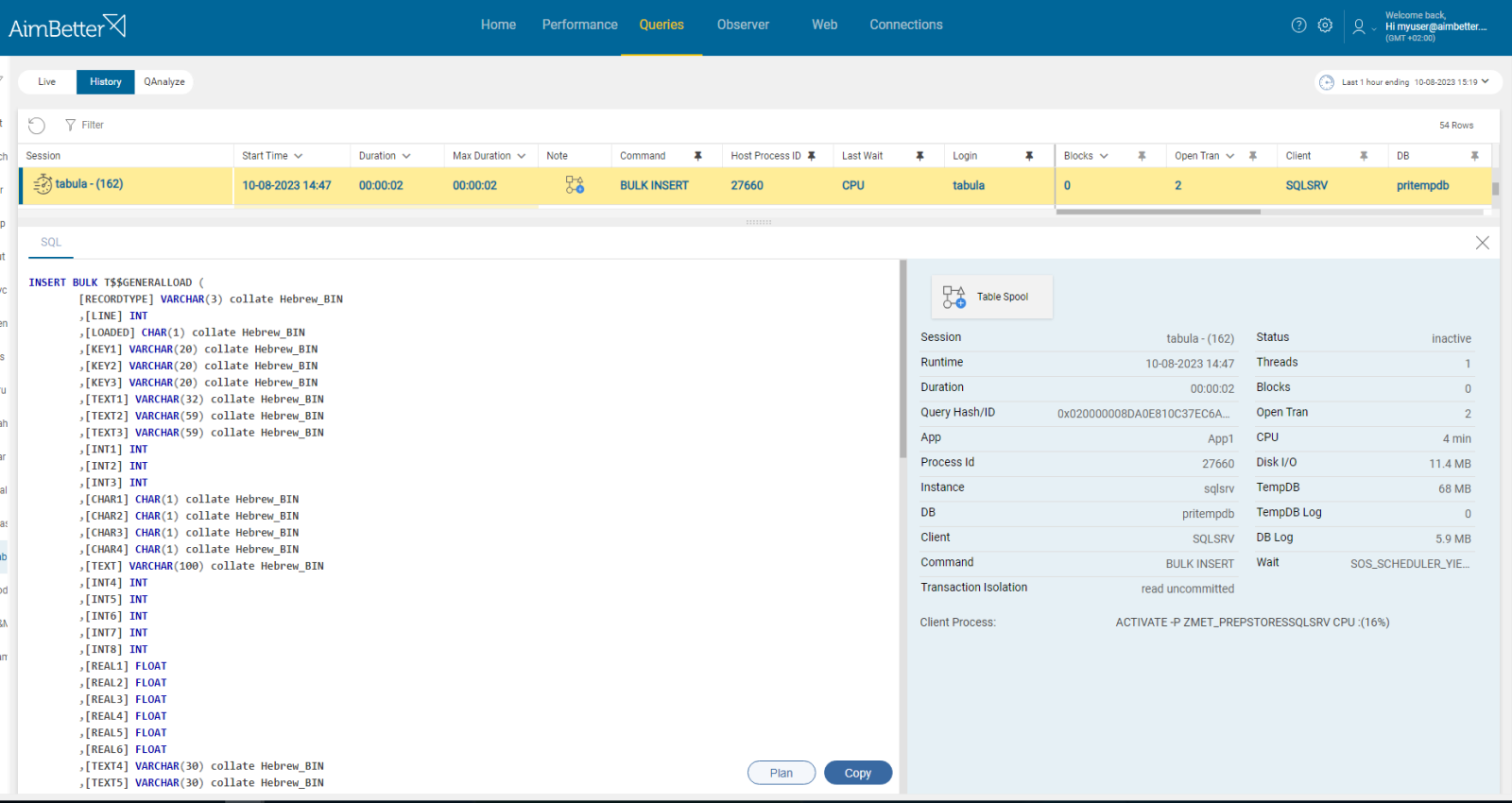The width and height of the screenshot is (1512, 803).
Task: Open the help question mark icon
Action: point(1298,26)
